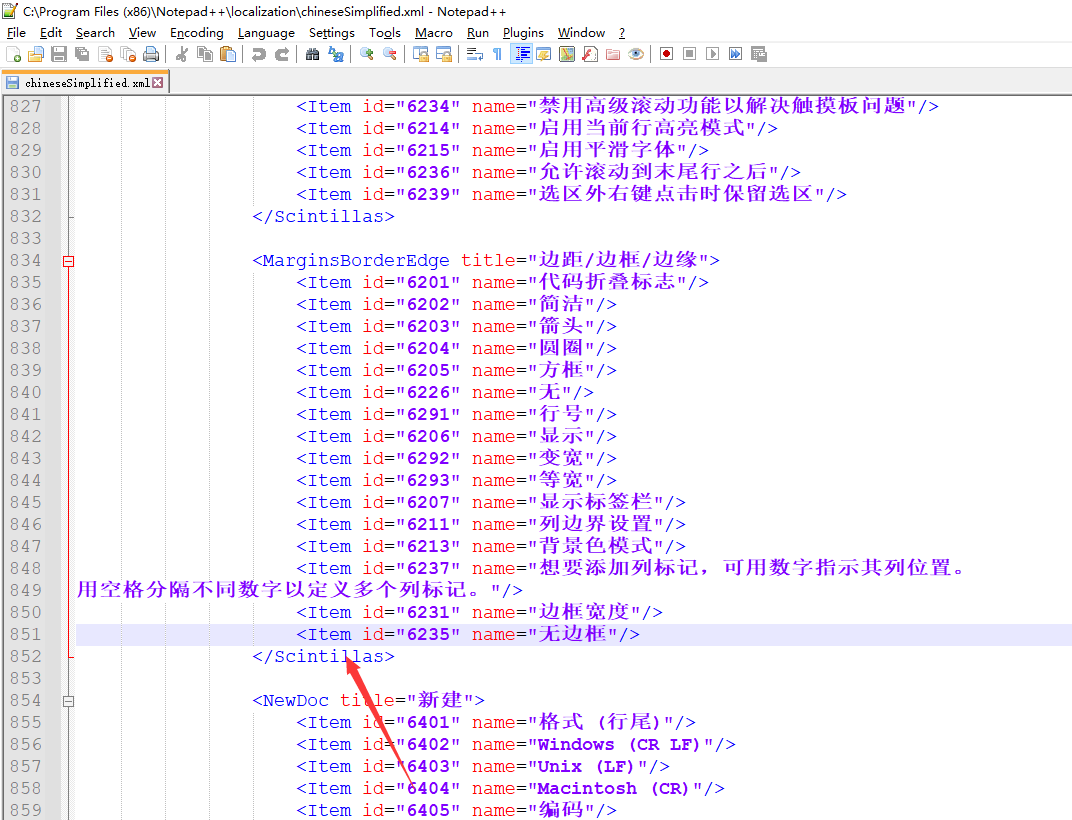Click line number 827 in margin
Screen dimensions: 1072x820
[25, 106]
